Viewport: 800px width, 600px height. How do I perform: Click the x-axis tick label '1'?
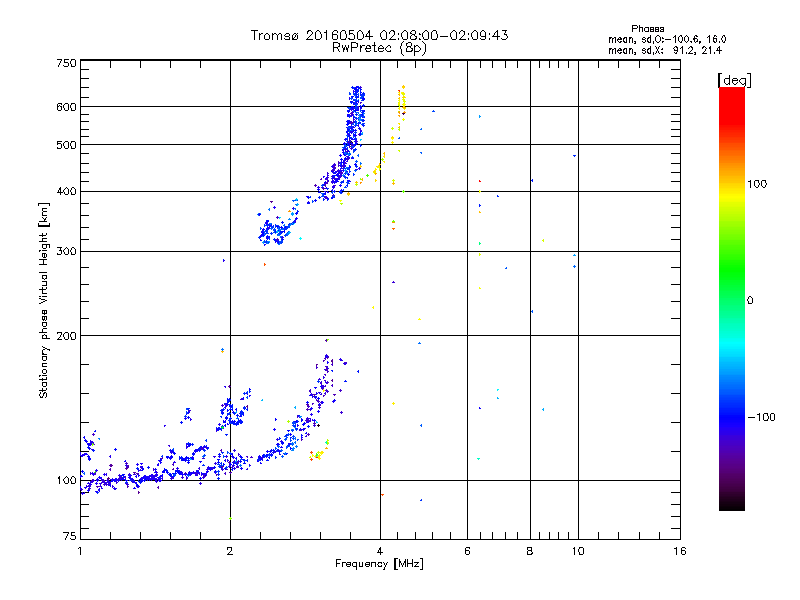pos(80,551)
